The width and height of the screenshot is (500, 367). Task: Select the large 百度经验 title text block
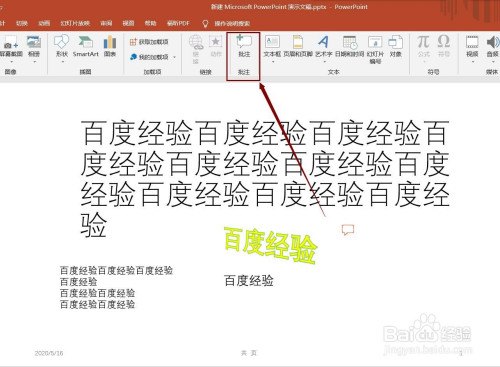pos(265,179)
